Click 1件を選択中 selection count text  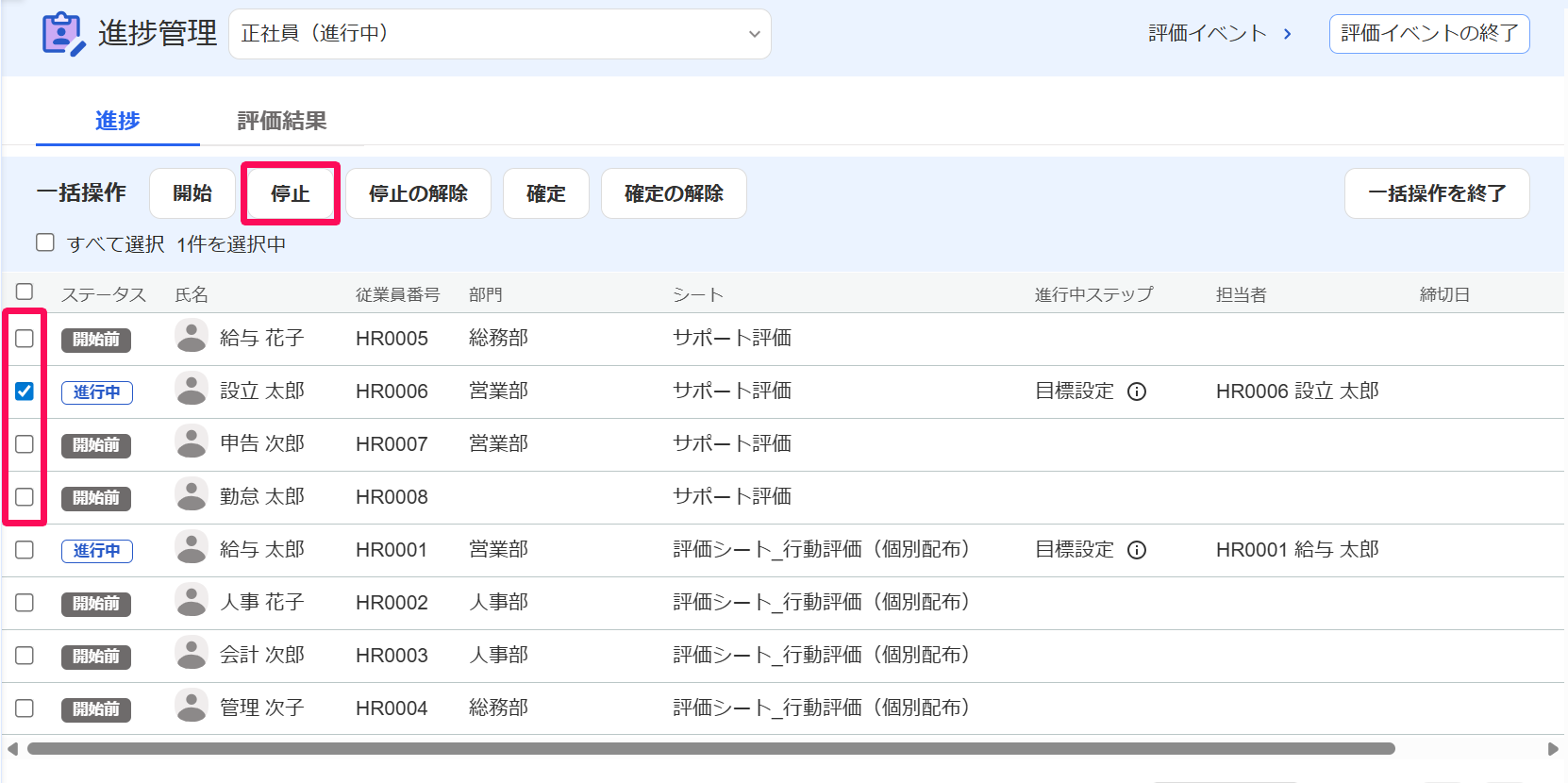[231, 244]
